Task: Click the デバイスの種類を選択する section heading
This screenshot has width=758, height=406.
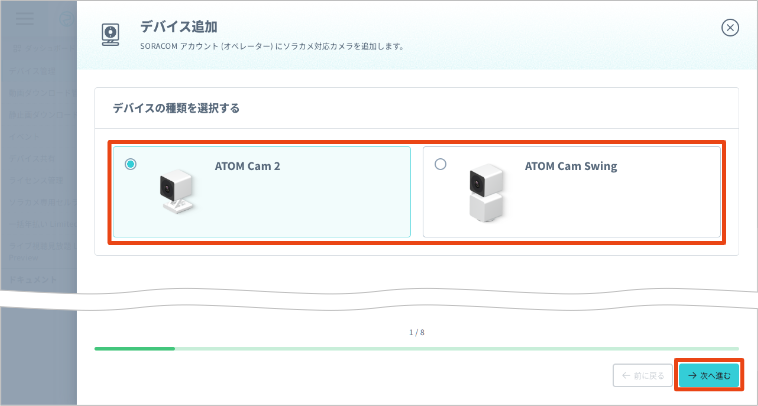Action: click(x=176, y=107)
